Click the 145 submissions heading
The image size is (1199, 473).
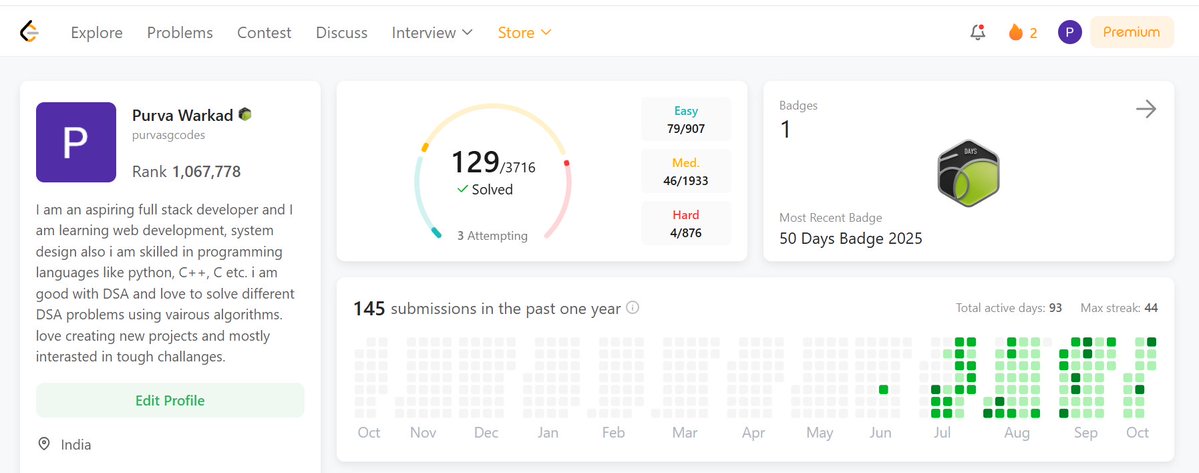(x=487, y=309)
